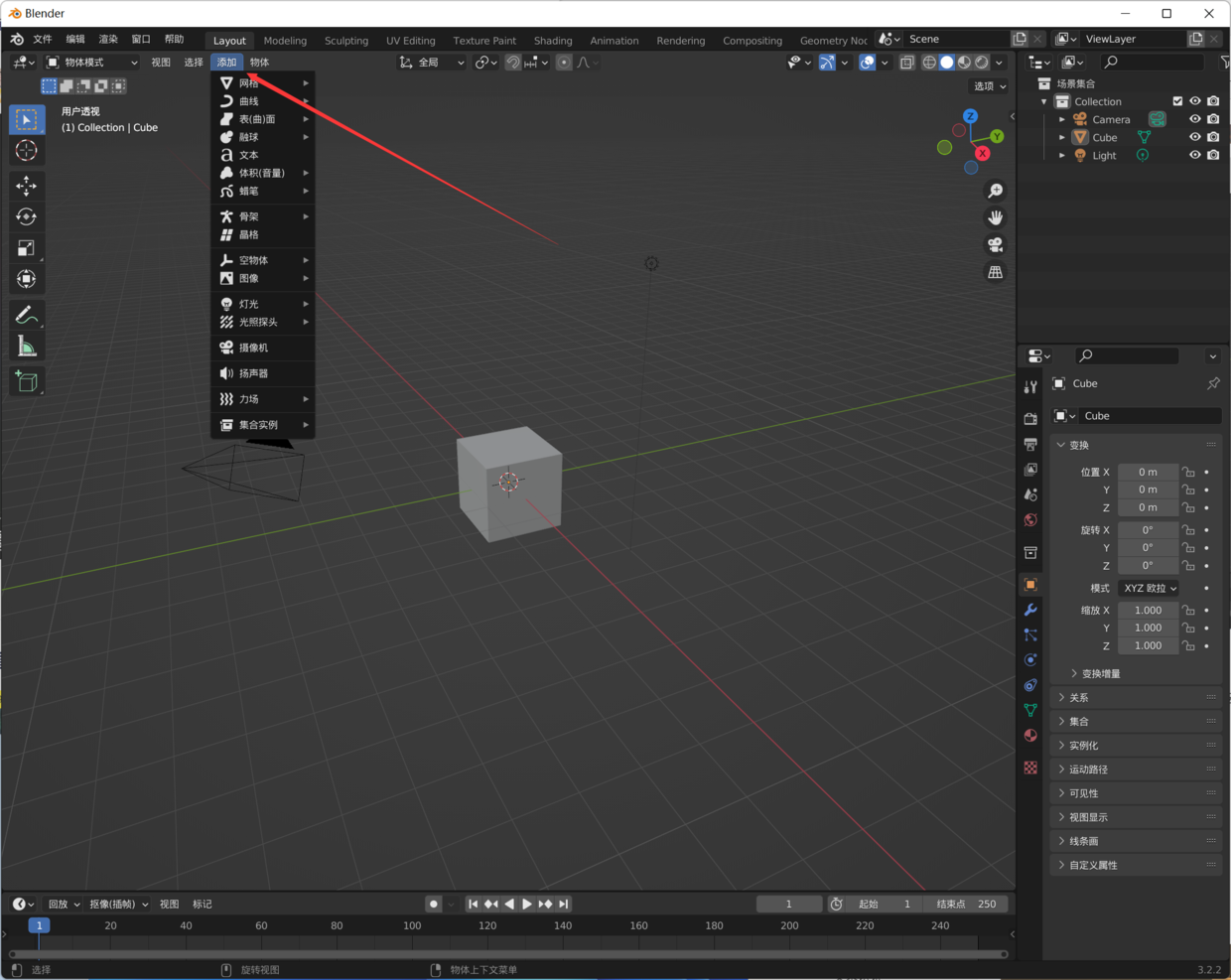The width and height of the screenshot is (1231, 980).
Task: Click the End frame 250 field
Action: tap(966, 904)
